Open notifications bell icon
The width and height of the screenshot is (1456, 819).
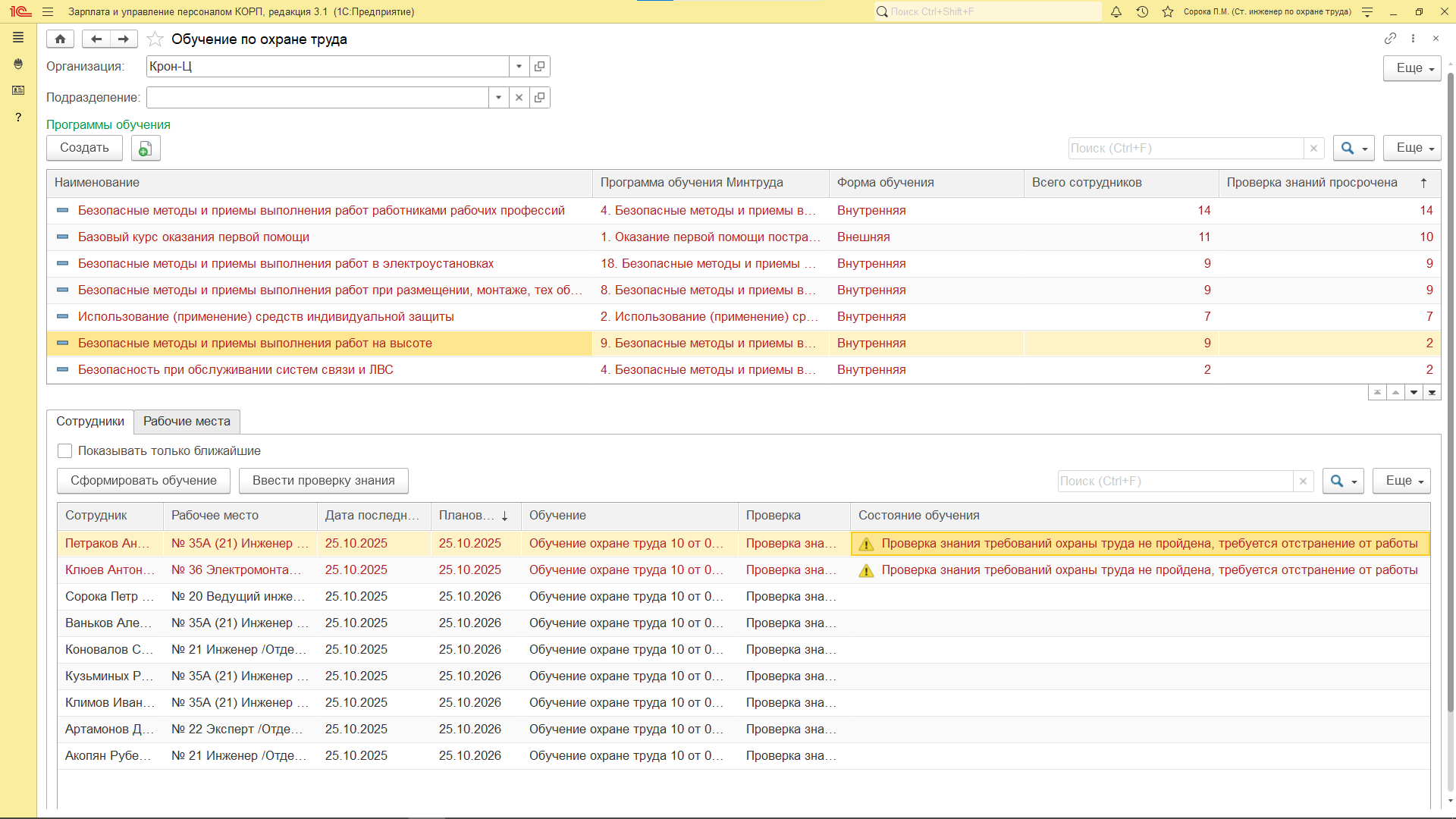[x=1116, y=11]
